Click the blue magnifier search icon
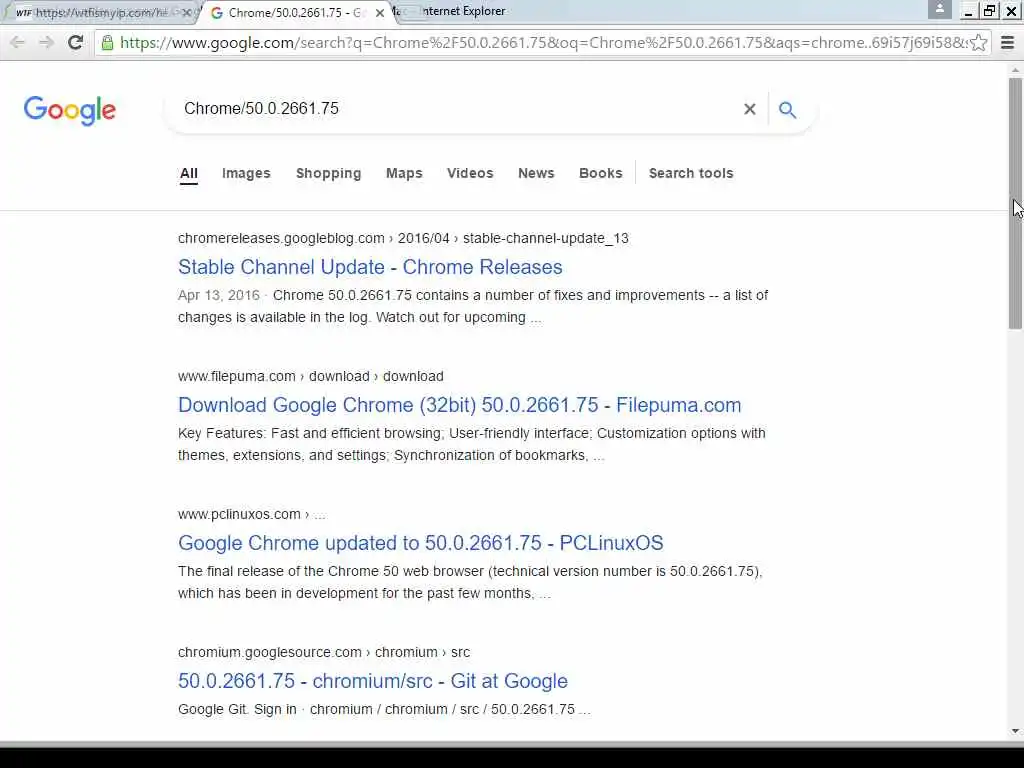Screen dimensions: 1024x768 click(x=788, y=110)
